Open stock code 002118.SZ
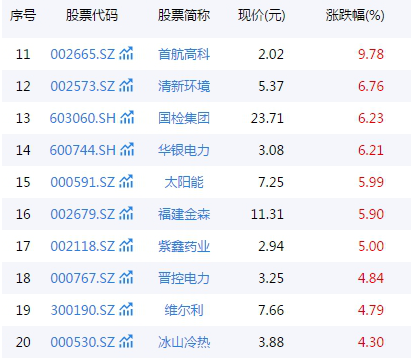The width and height of the screenshot is (414, 360). click(x=82, y=246)
